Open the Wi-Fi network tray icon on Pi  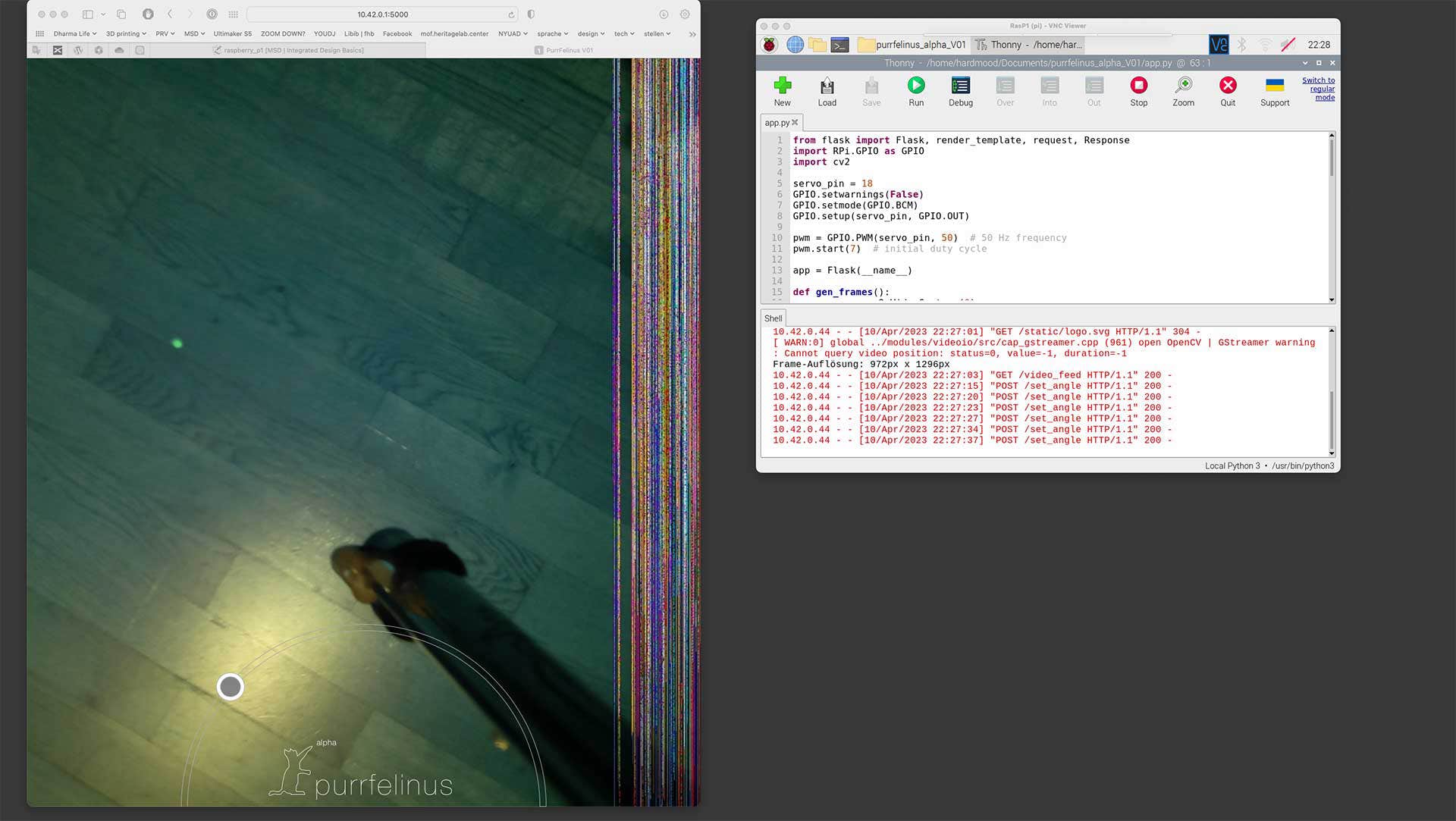1265,45
